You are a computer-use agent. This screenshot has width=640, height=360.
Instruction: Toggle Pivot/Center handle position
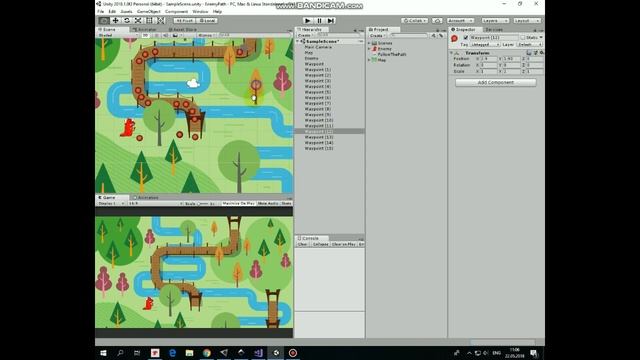point(184,20)
